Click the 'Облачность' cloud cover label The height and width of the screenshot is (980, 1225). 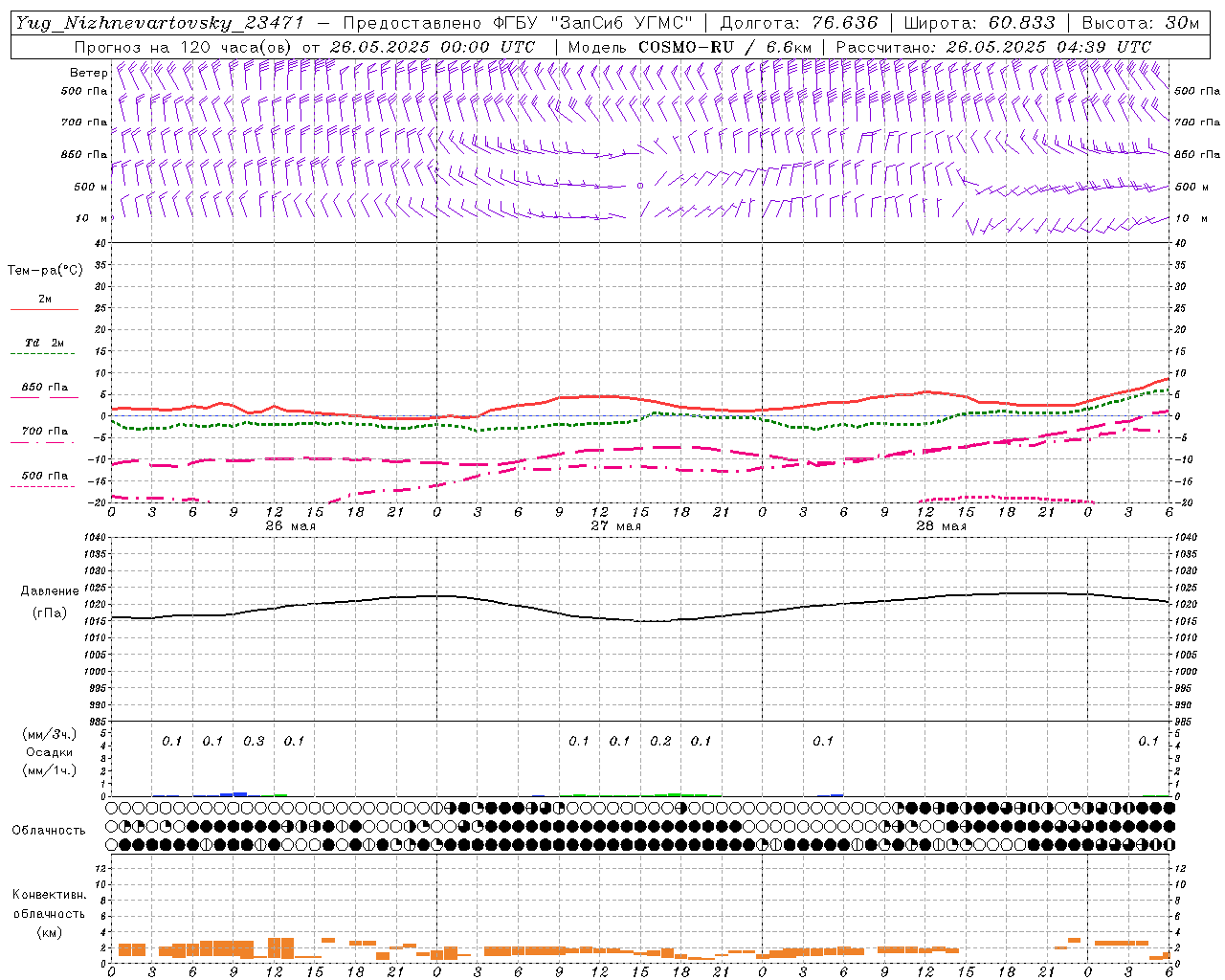click(x=49, y=830)
